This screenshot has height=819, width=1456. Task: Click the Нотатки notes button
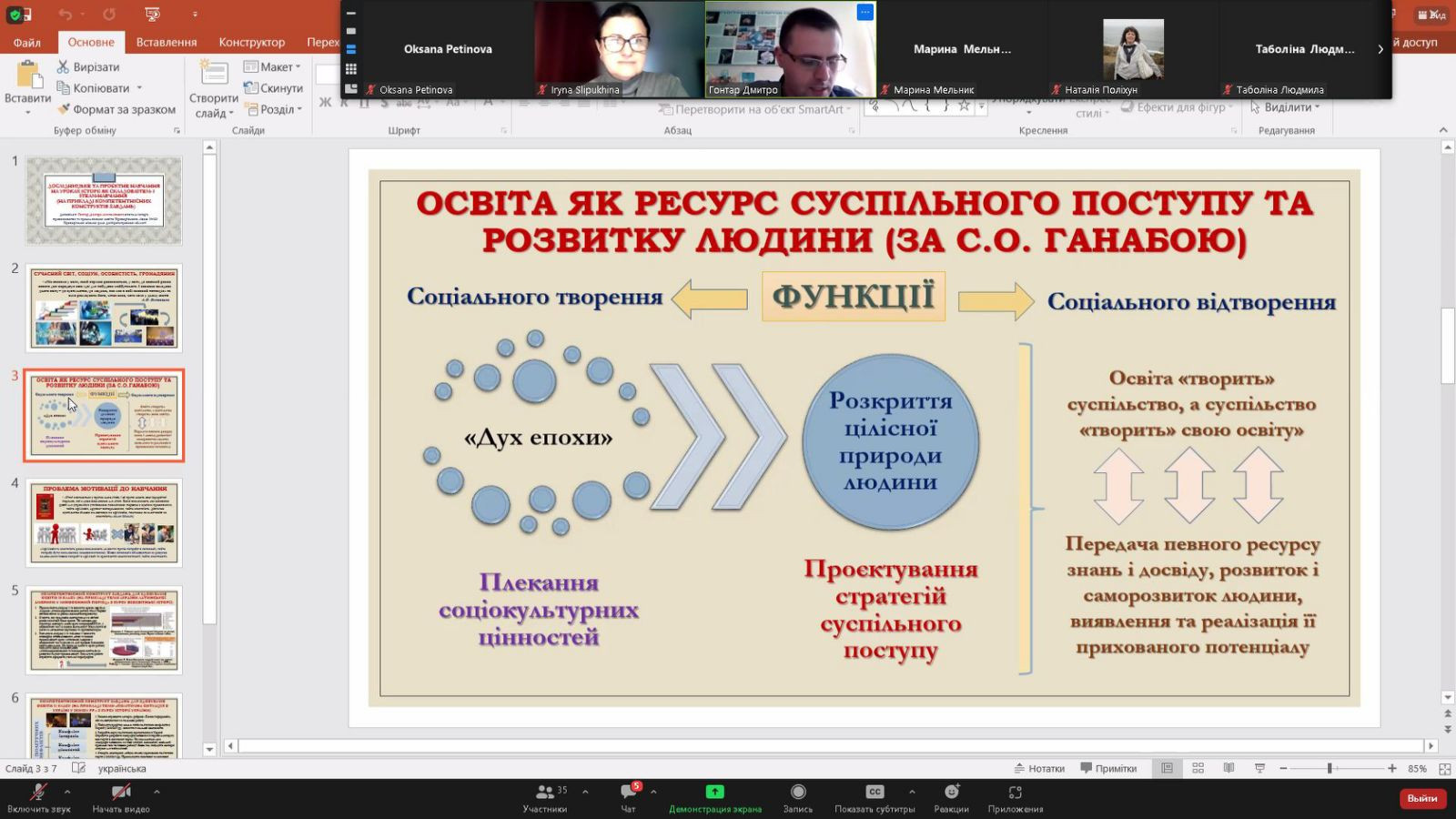(x=1039, y=768)
